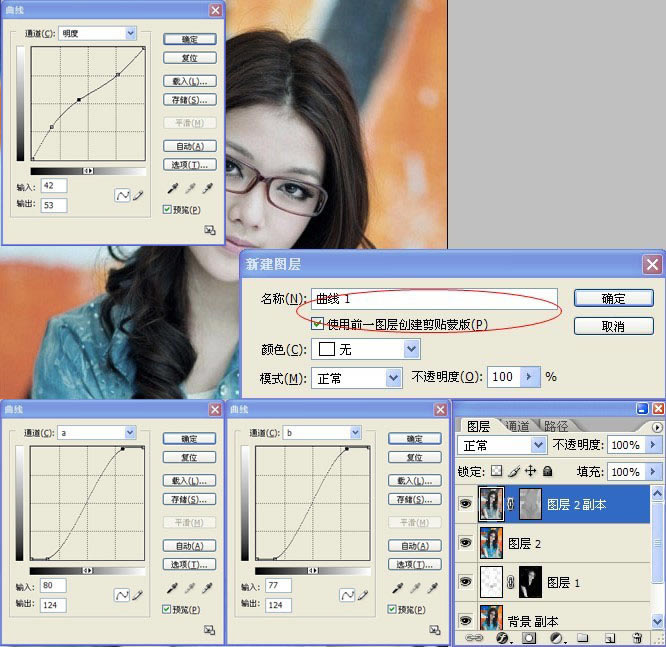Select black point eyedropper in channel a curves dialog

point(172,588)
